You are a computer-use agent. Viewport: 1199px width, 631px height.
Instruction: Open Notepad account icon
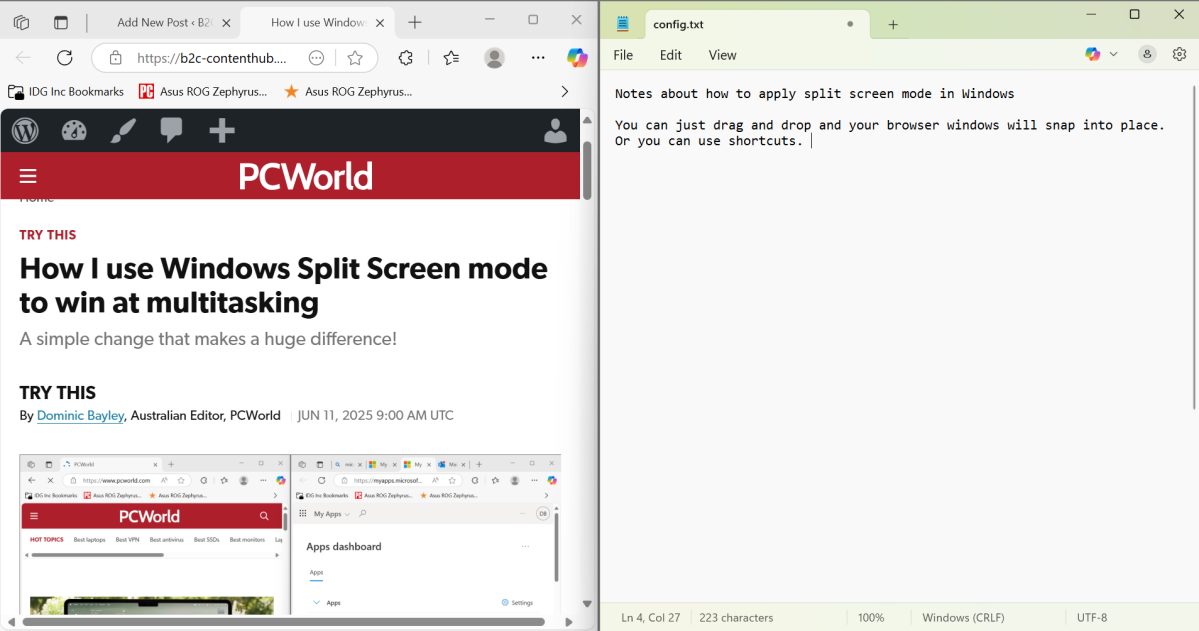(x=1147, y=54)
